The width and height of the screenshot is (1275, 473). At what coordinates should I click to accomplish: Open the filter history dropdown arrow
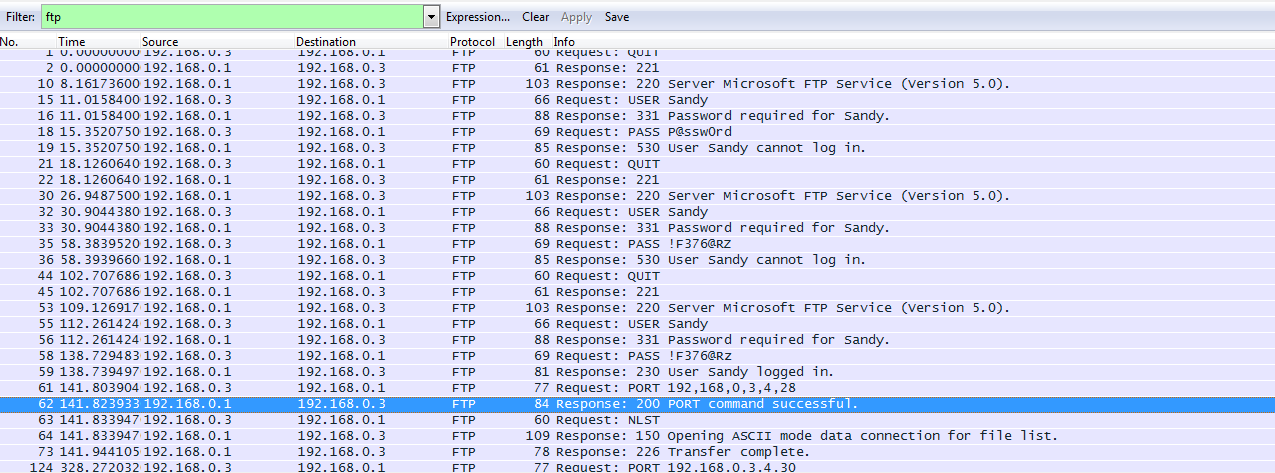[431, 17]
